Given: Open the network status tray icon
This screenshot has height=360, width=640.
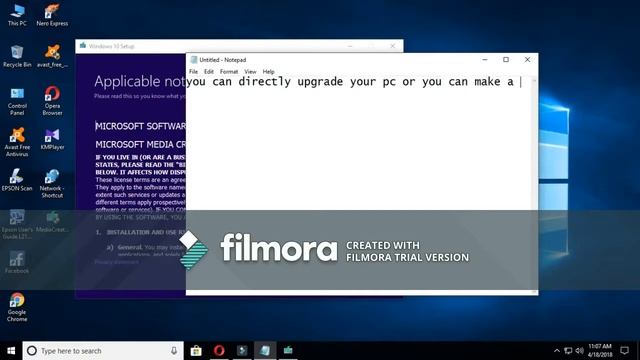Looking at the screenshot, I should coord(568,351).
